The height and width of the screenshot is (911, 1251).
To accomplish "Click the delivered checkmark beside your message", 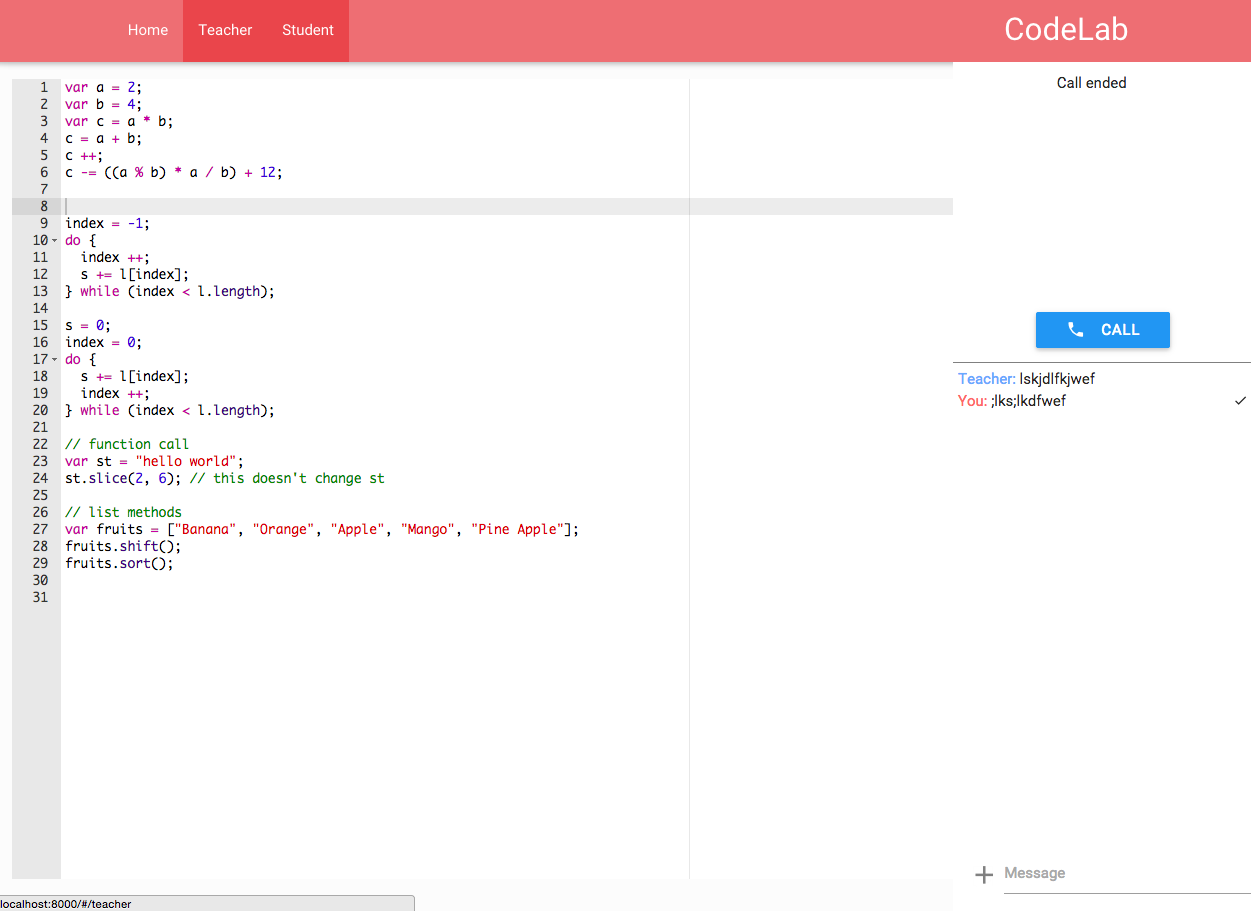I will [1240, 401].
